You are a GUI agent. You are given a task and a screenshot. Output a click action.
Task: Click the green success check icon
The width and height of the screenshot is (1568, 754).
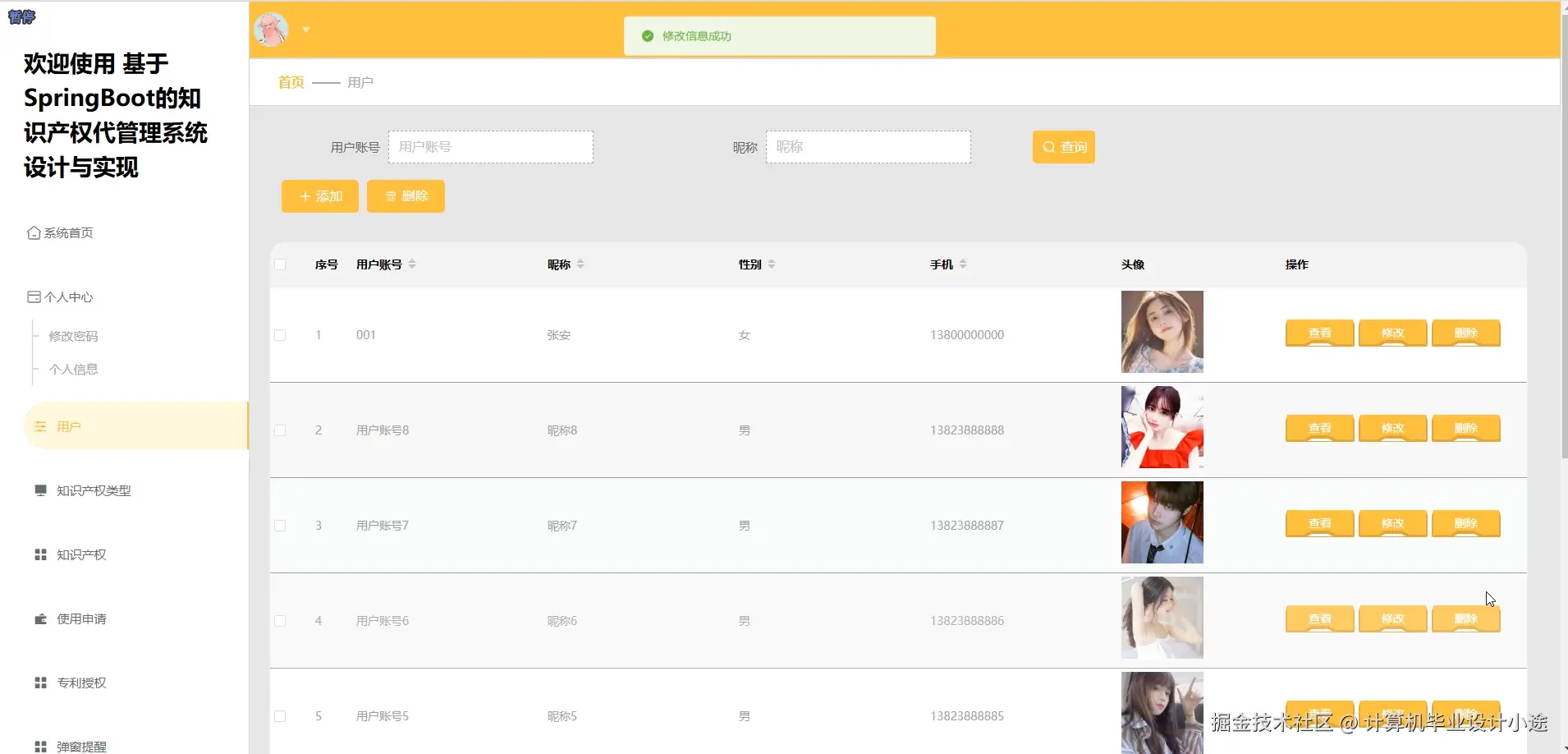[x=648, y=36]
